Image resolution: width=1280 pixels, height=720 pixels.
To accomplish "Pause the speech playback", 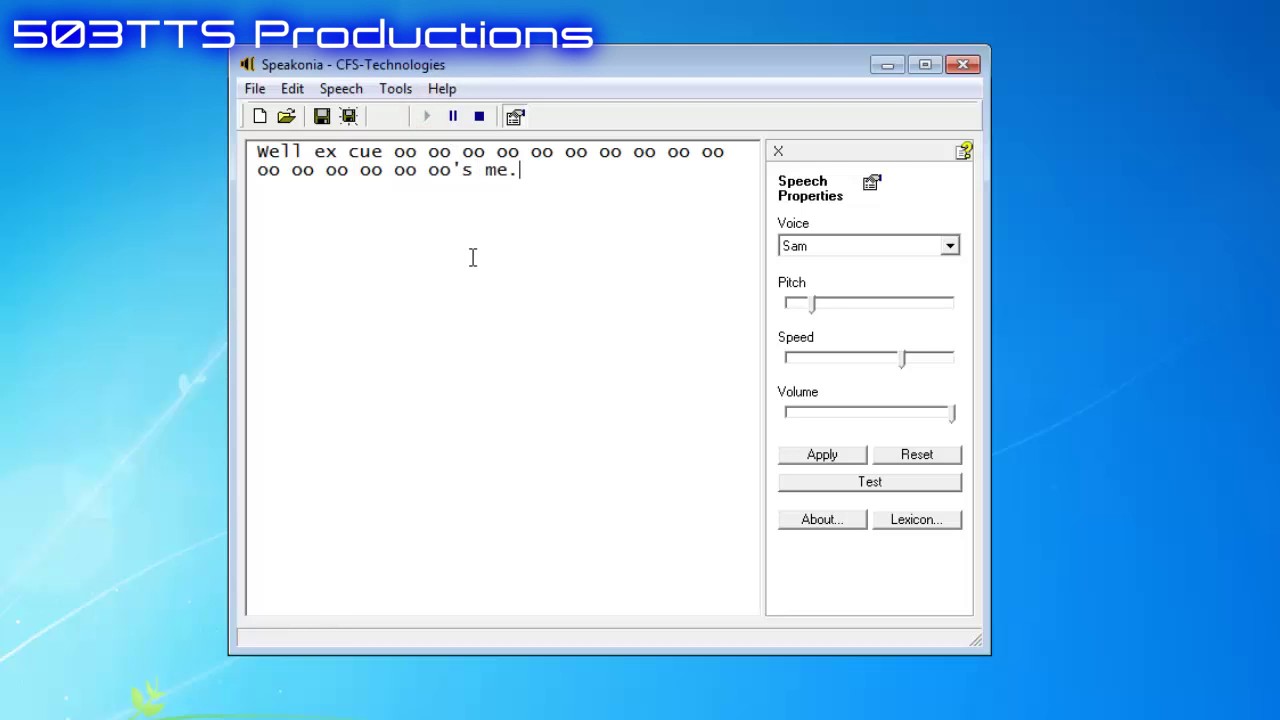I will point(452,116).
